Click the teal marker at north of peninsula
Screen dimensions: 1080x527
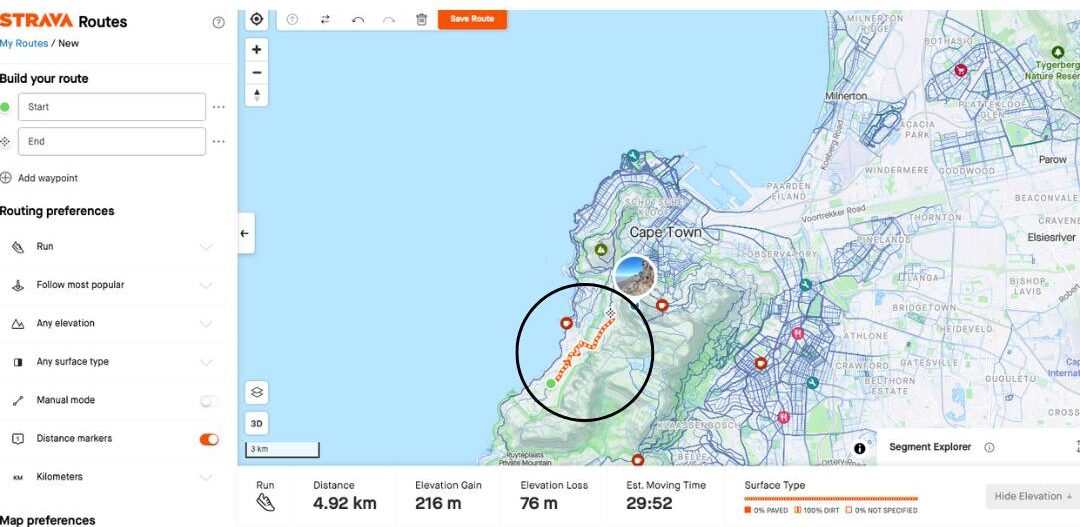coord(633,156)
